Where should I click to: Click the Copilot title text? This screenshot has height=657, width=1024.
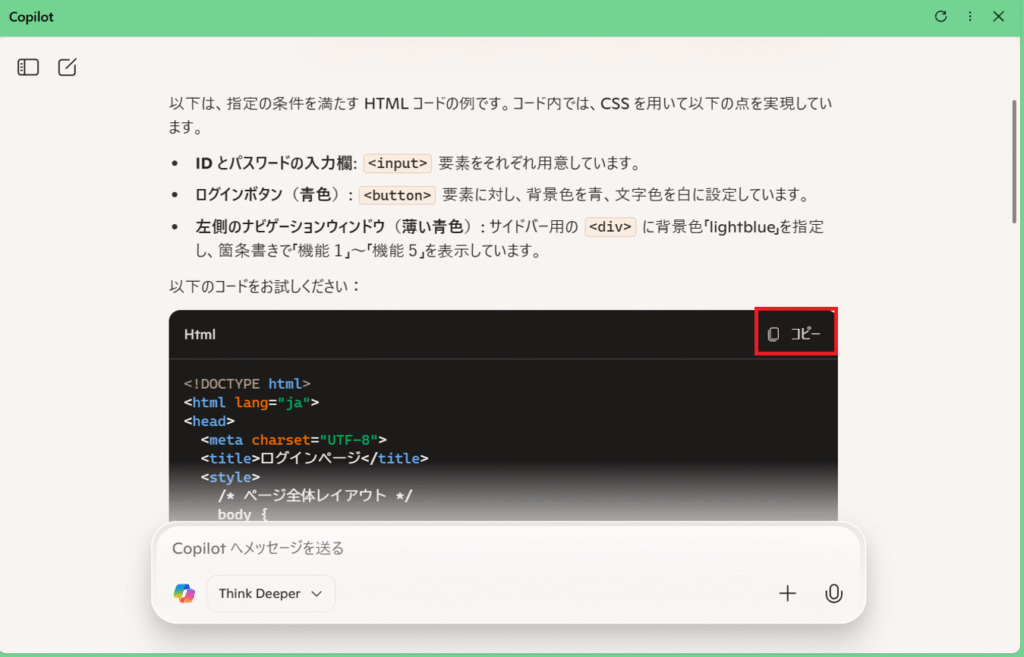(31, 17)
